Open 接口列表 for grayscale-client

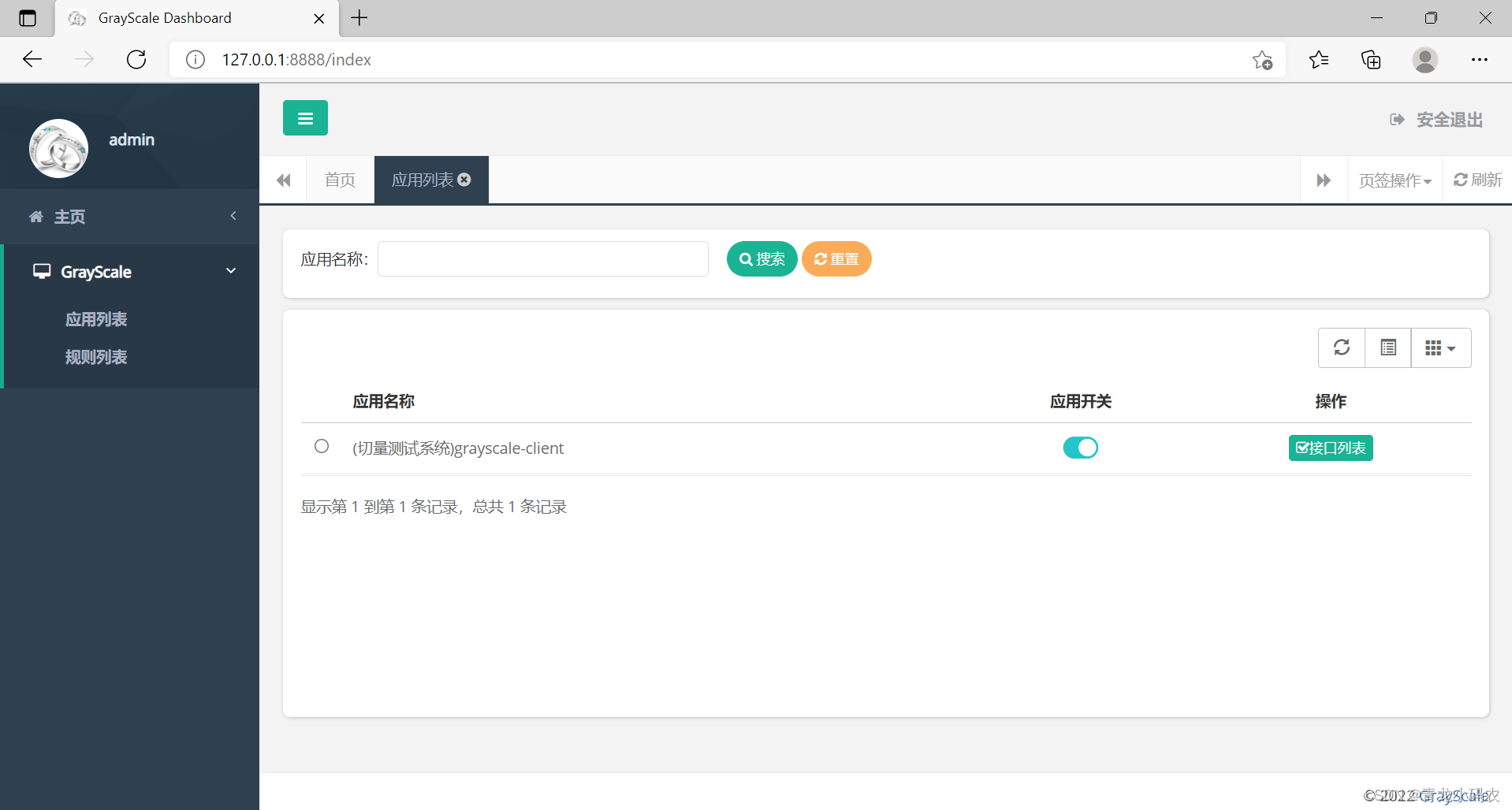pos(1331,448)
